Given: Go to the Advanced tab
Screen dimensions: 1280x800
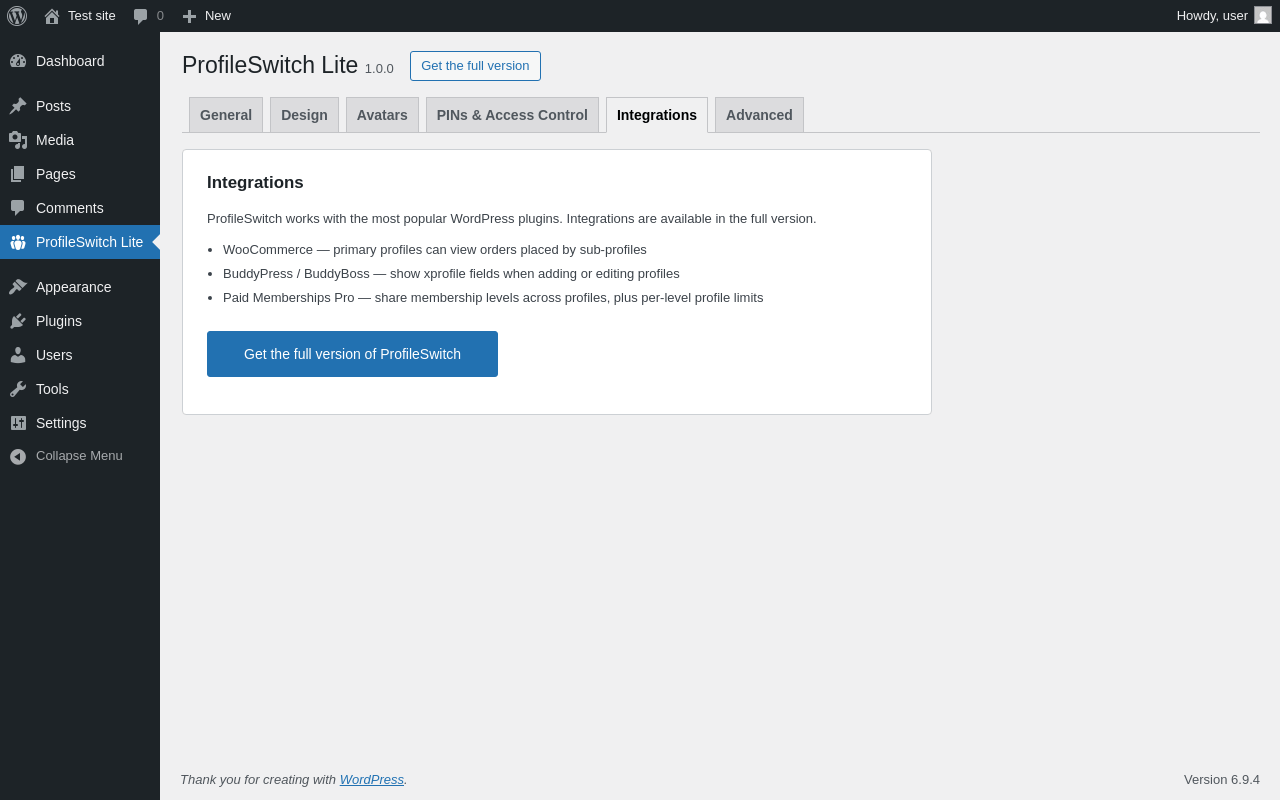Looking at the screenshot, I should [759, 115].
